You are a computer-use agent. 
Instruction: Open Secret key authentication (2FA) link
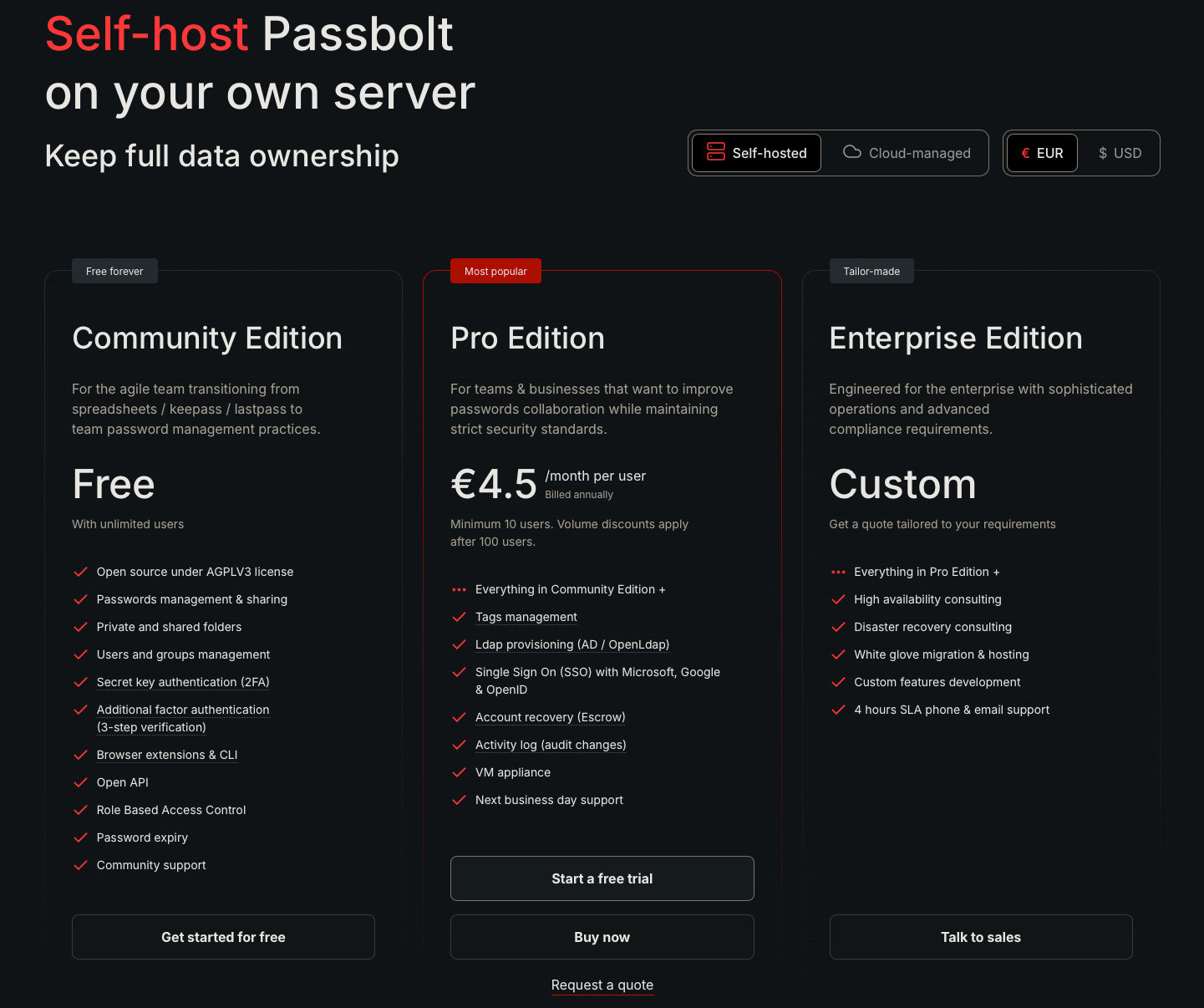(183, 682)
